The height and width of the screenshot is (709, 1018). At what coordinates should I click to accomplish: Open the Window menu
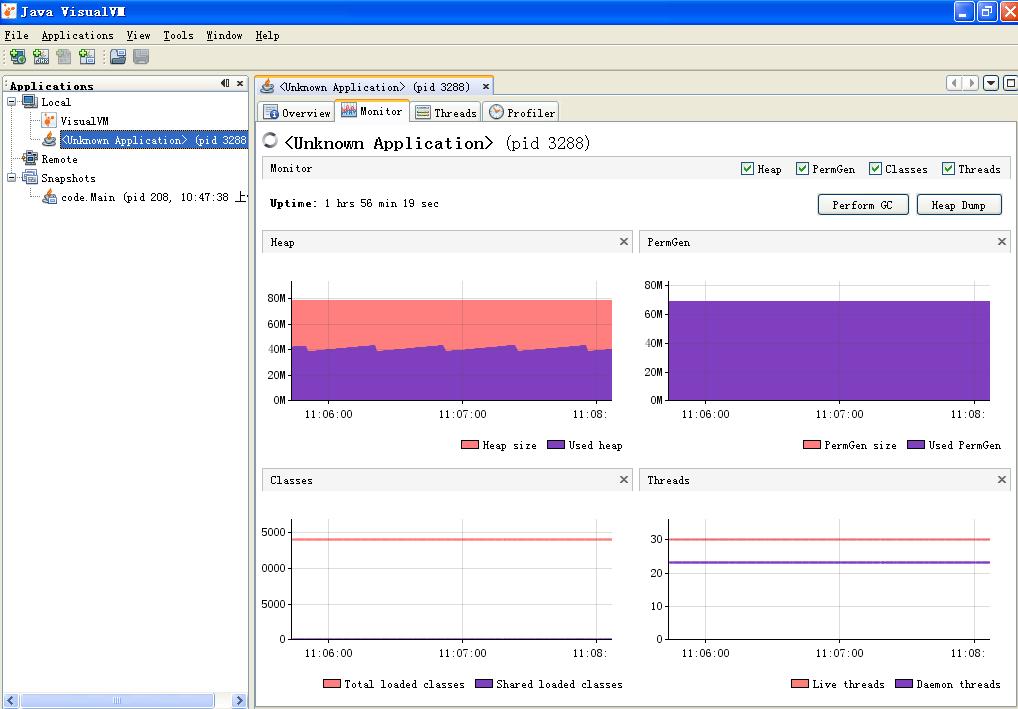click(x=224, y=36)
